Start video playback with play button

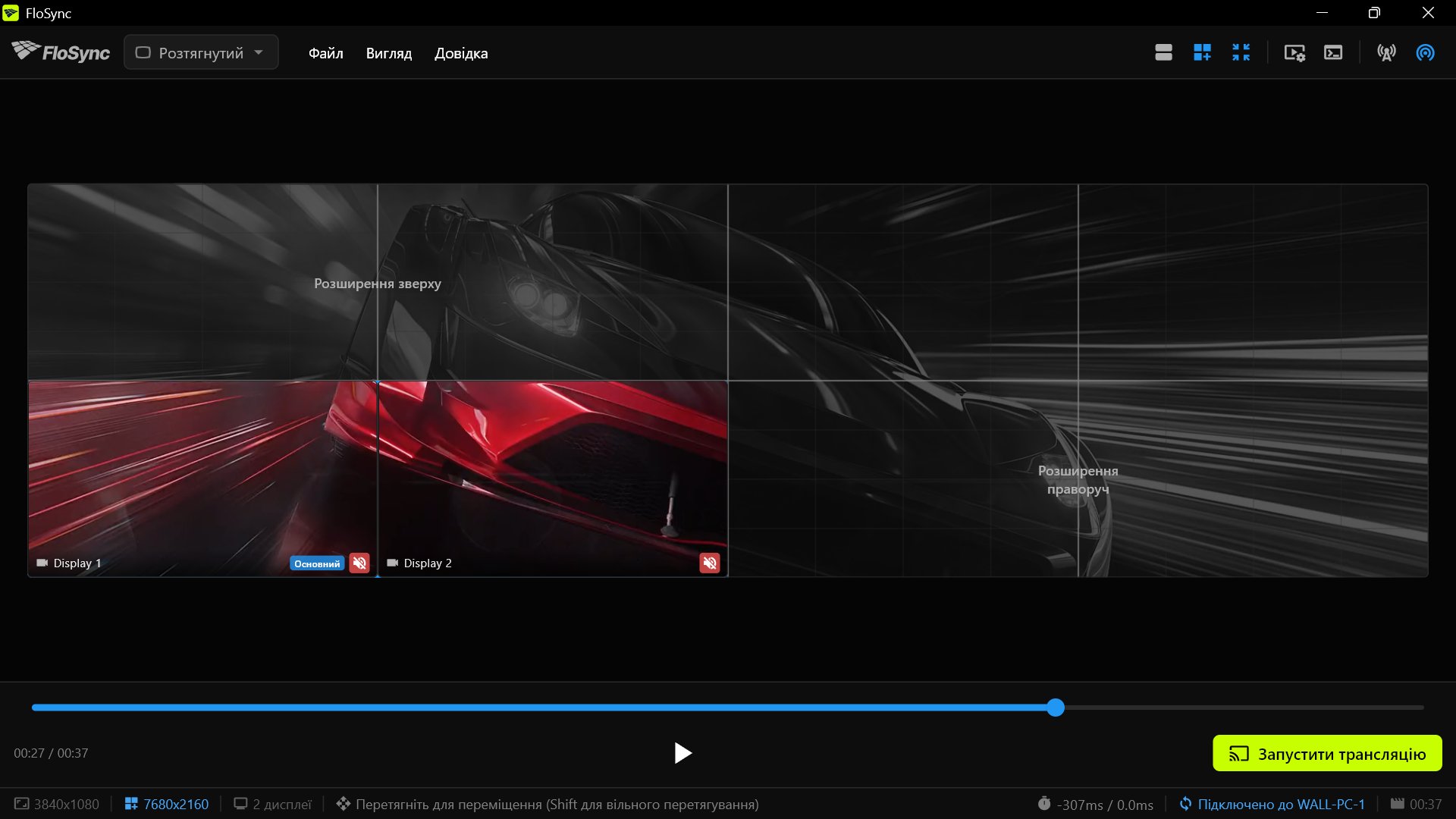pos(682,753)
